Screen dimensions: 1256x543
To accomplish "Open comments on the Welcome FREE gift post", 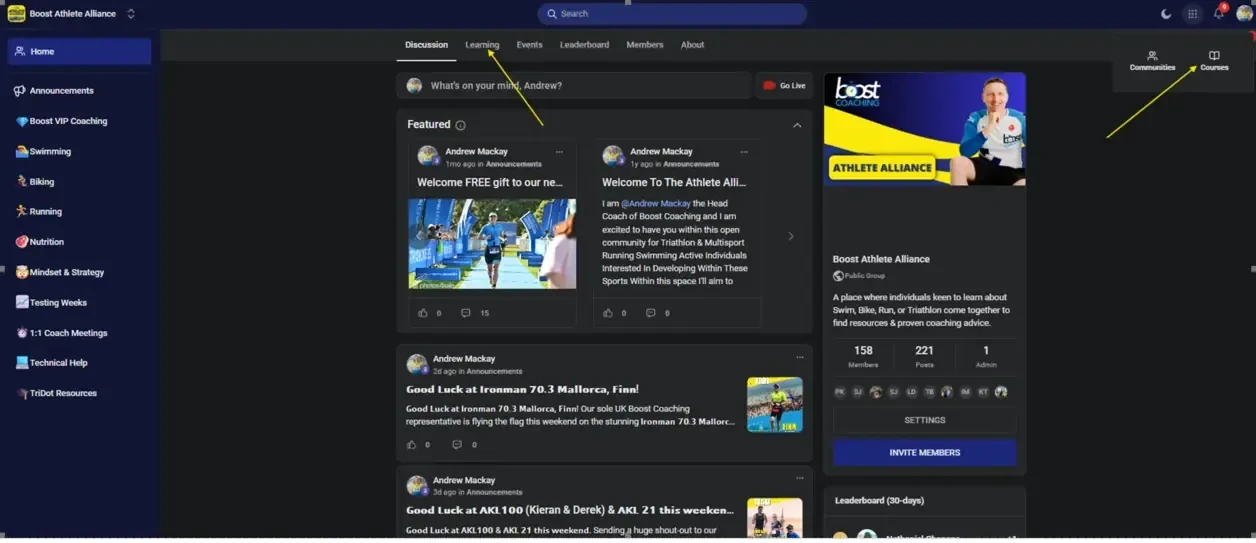I will tap(466, 313).
